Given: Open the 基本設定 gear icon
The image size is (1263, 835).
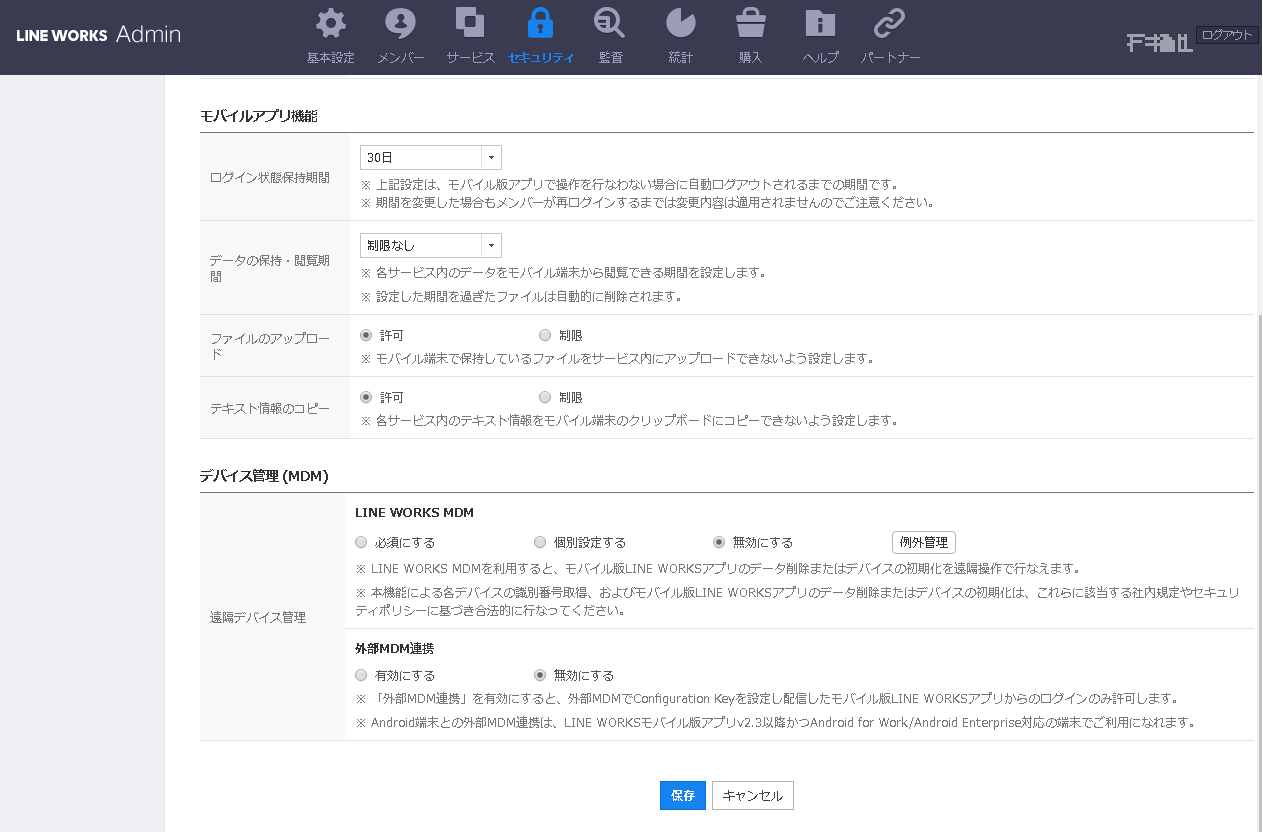Looking at the screenshot, I should (330, 24).
